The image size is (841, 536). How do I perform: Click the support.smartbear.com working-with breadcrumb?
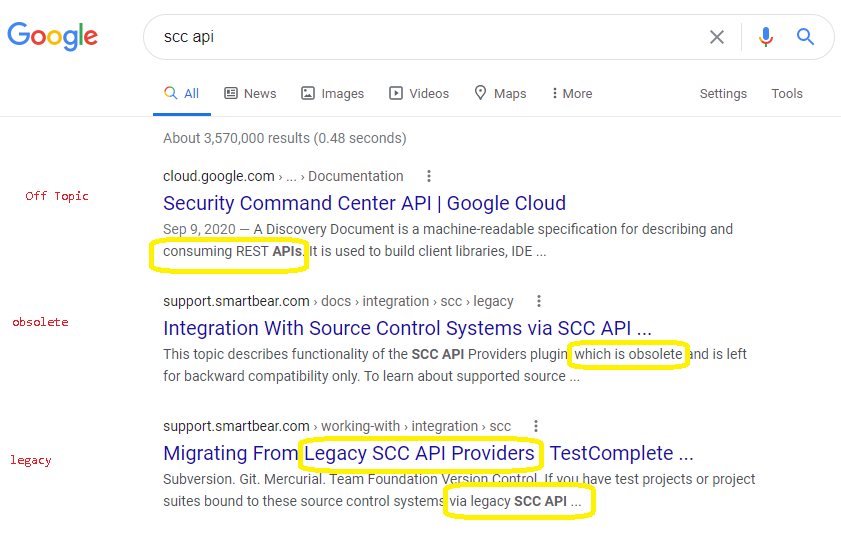(337, 426)
